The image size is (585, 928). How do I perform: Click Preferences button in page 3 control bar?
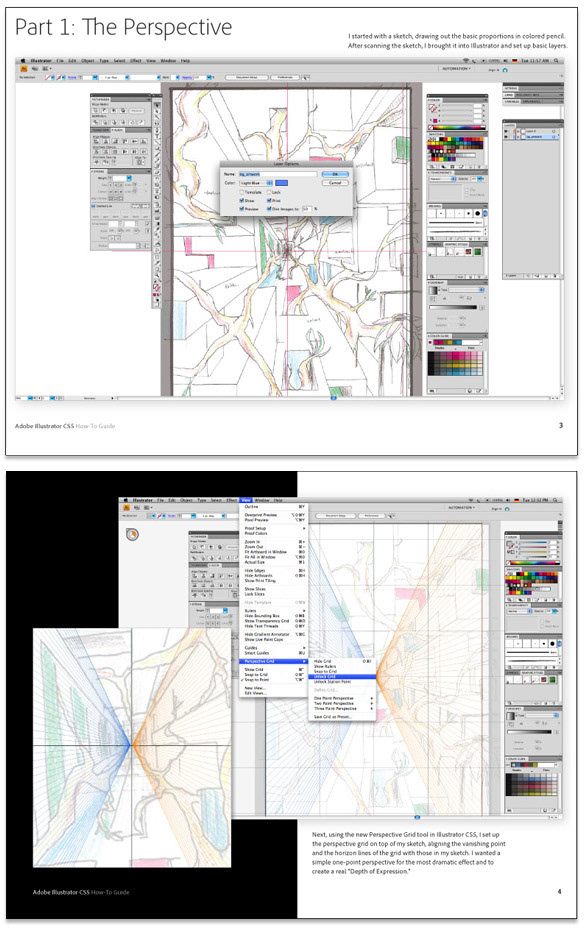pyautogui.click(x=285, y=78)
